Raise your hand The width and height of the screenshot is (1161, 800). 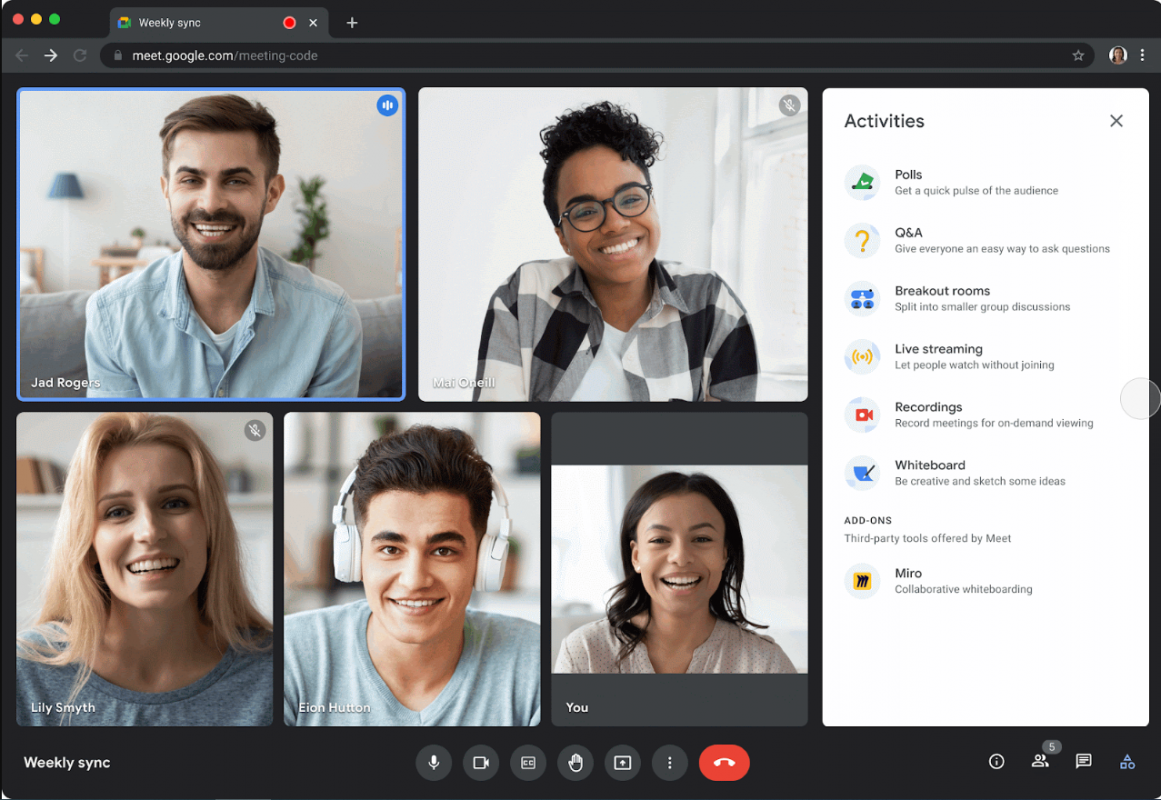pos(575,762)
